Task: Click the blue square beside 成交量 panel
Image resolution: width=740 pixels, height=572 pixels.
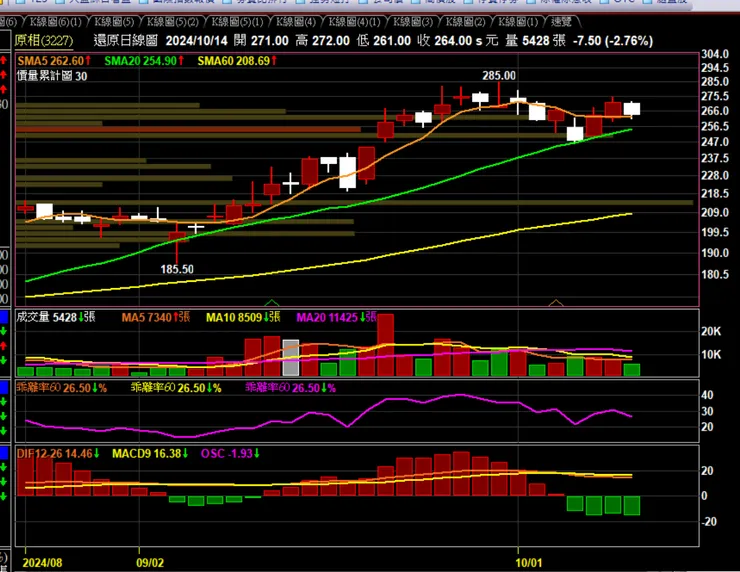Action: point(4,317)
